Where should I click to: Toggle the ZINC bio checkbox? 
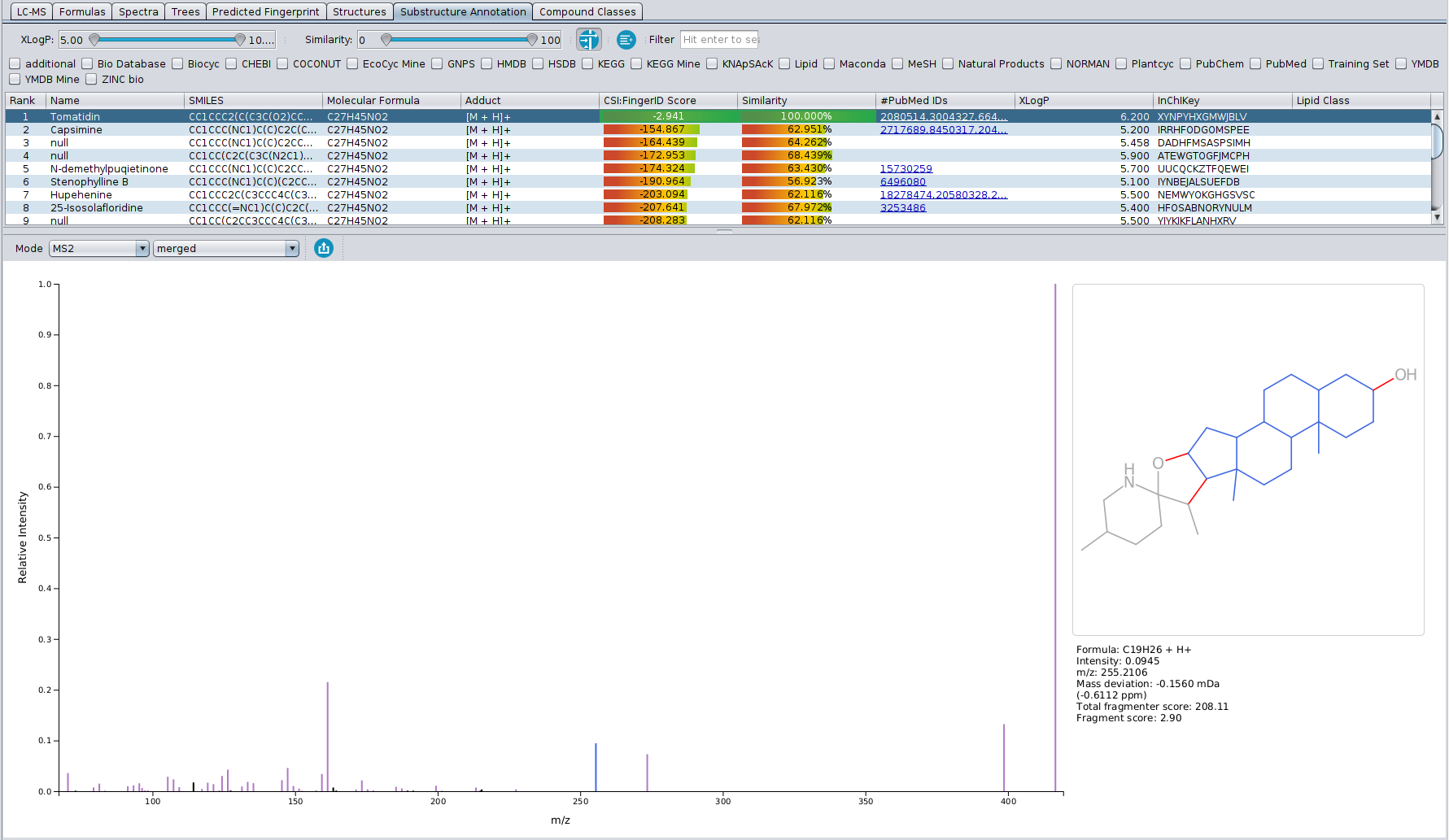91,79
